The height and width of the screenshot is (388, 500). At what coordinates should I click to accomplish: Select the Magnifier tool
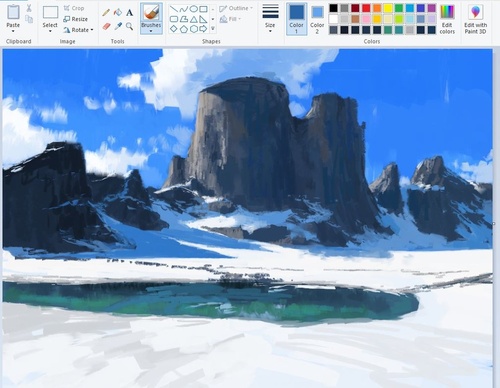[x=129, y=26]
